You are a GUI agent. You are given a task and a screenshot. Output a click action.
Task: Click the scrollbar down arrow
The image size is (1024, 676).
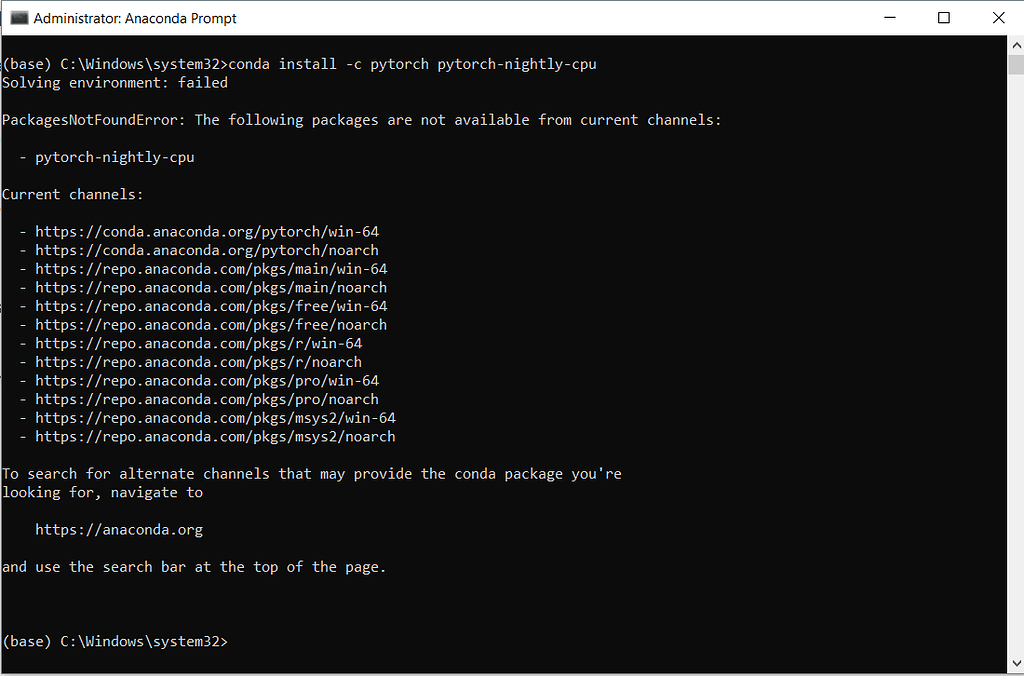1015,667
